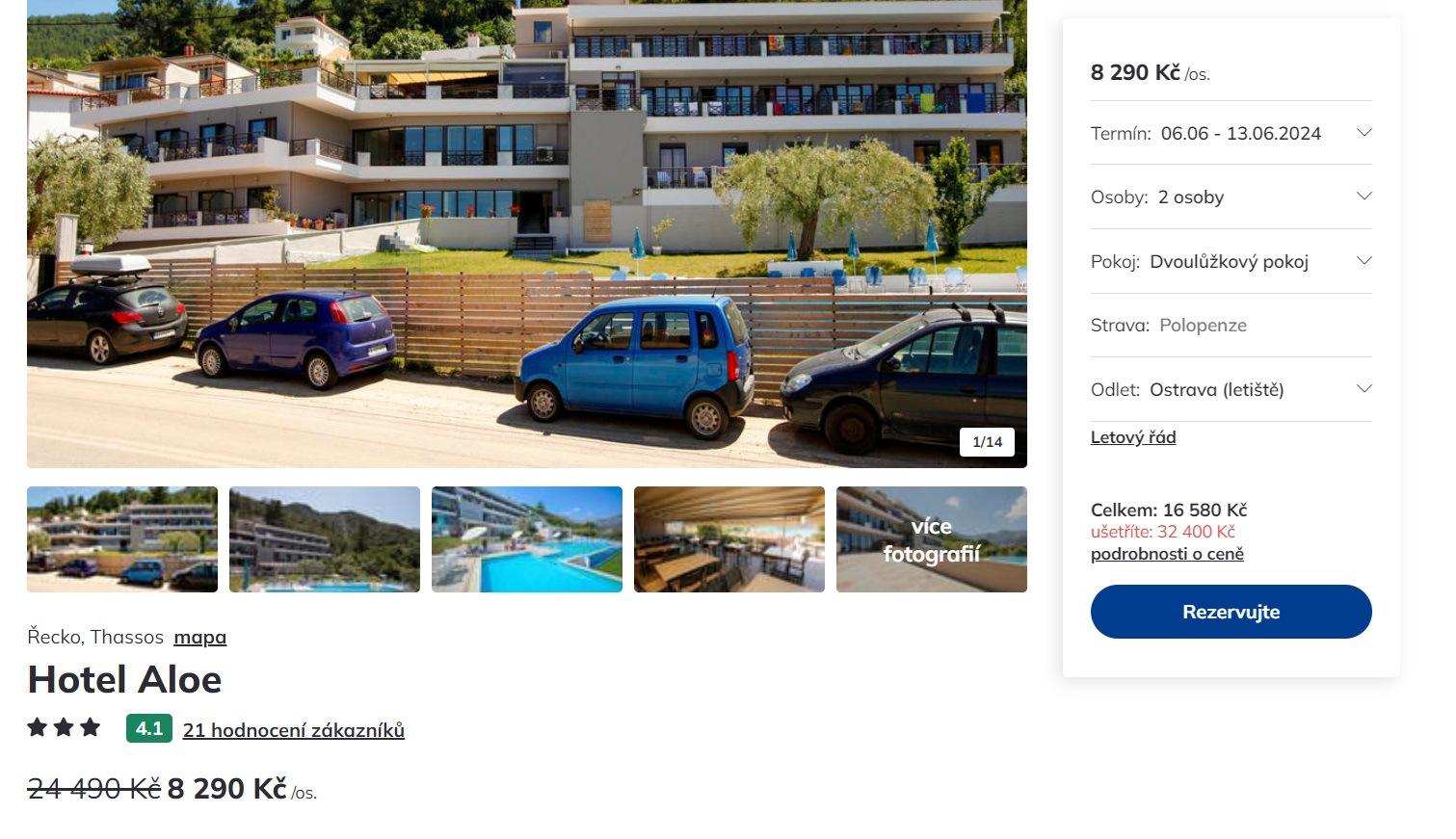The height and width of the screenshot is (839, 1456).
Task: Open the Letový řád link
Action: click(x=1133, y=437)
